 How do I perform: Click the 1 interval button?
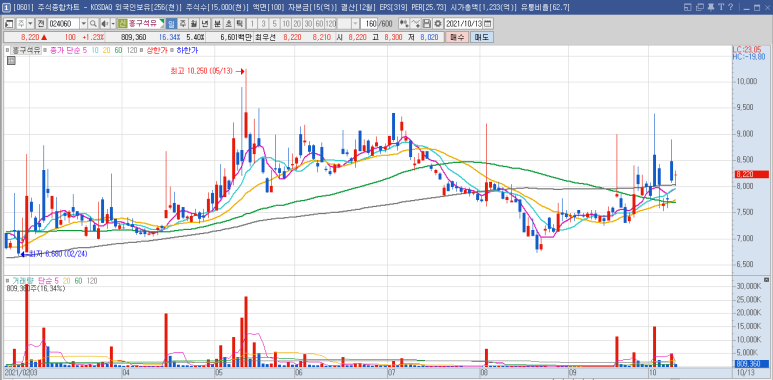coord(251,24)
